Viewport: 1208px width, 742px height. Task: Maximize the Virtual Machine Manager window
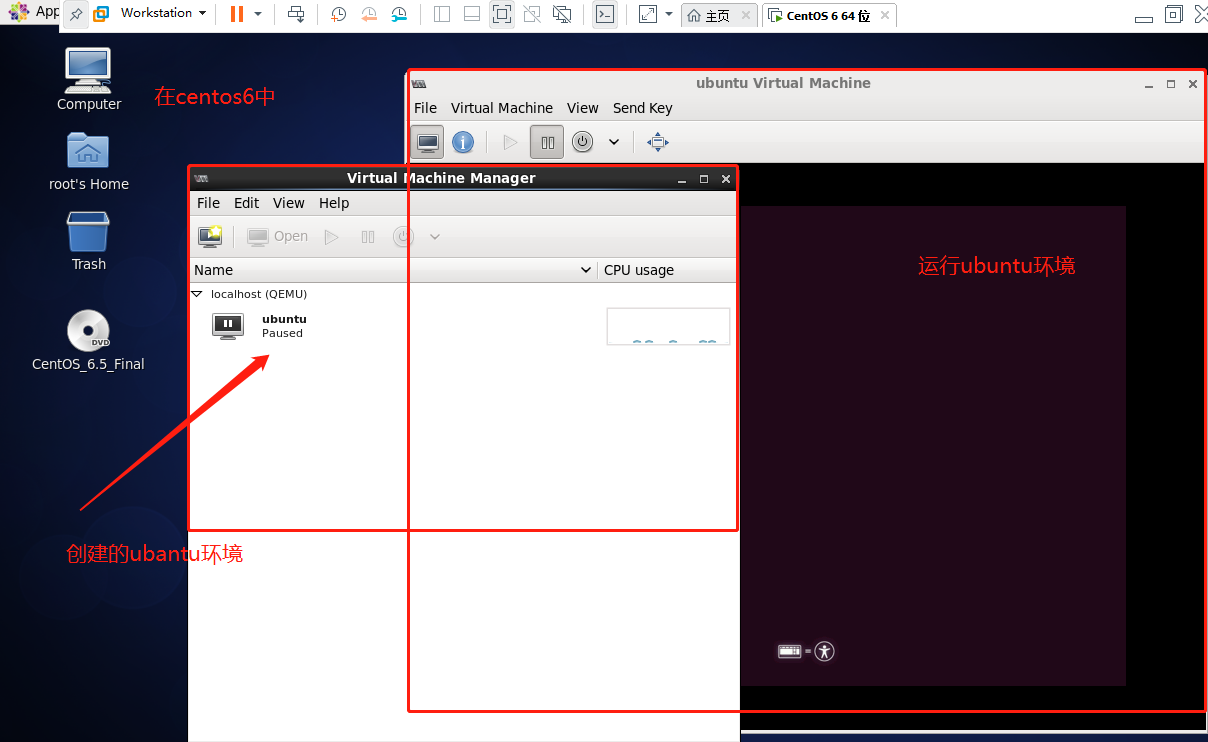tap(704, 179)
